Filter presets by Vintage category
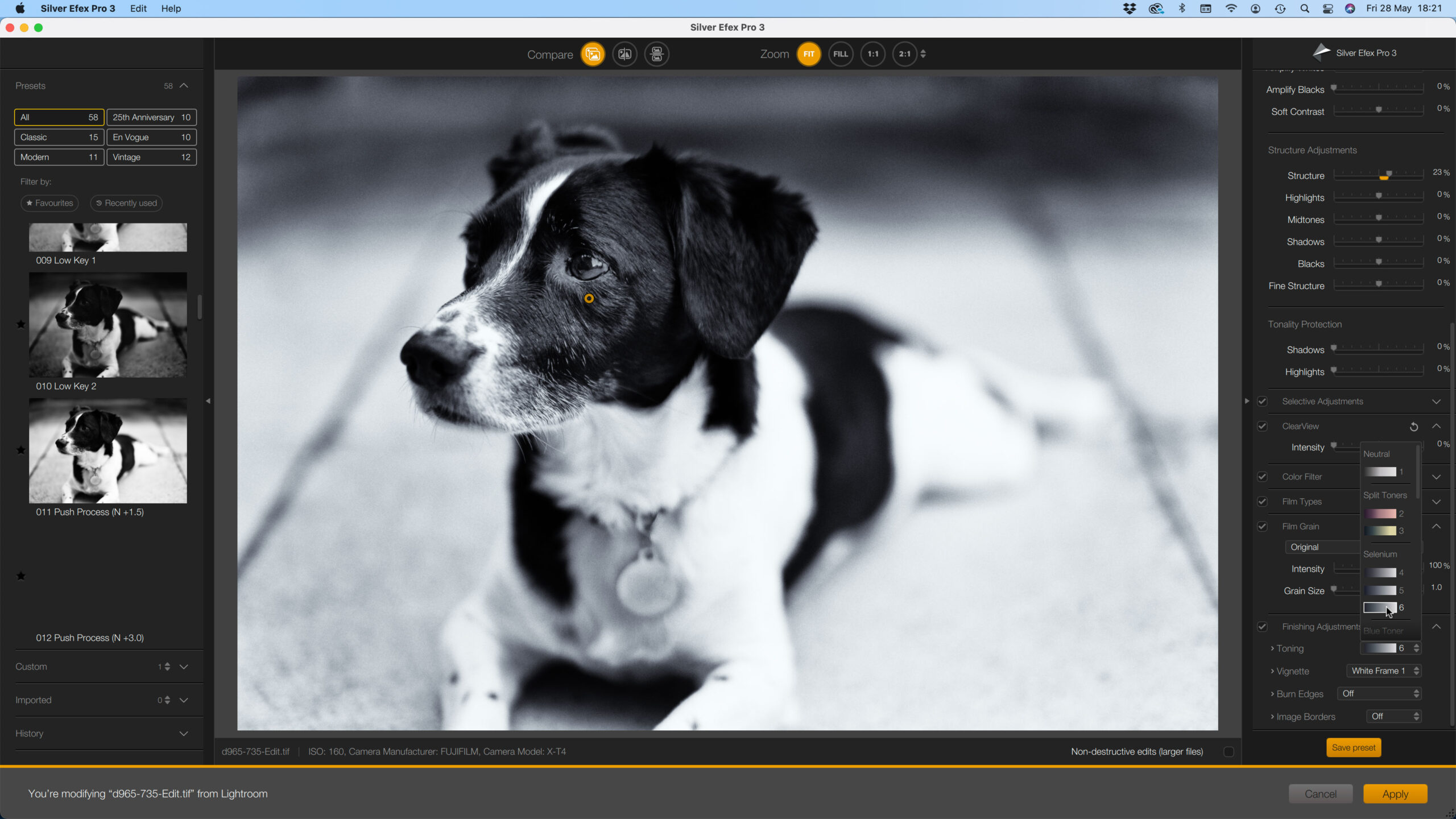 pos(151,157)
